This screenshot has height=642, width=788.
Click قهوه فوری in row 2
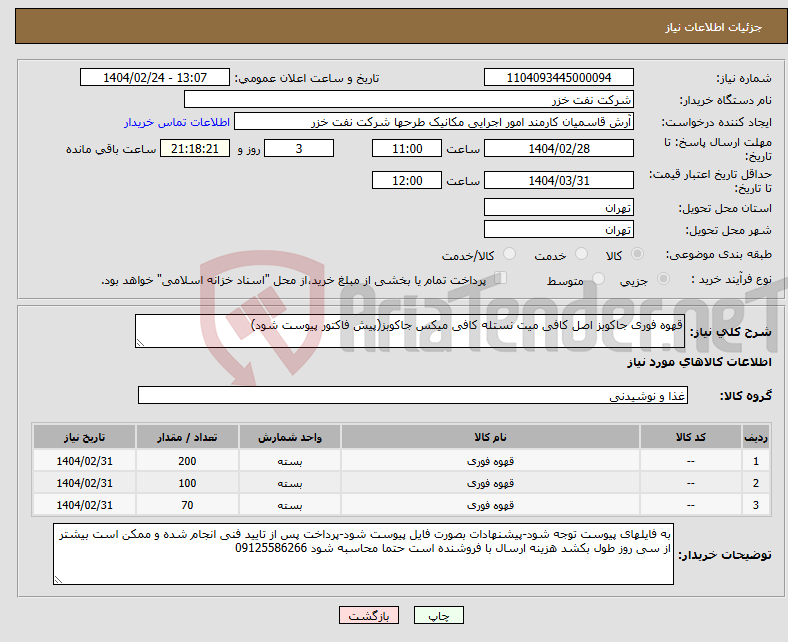pyautogui.click(x=490, y=483)
